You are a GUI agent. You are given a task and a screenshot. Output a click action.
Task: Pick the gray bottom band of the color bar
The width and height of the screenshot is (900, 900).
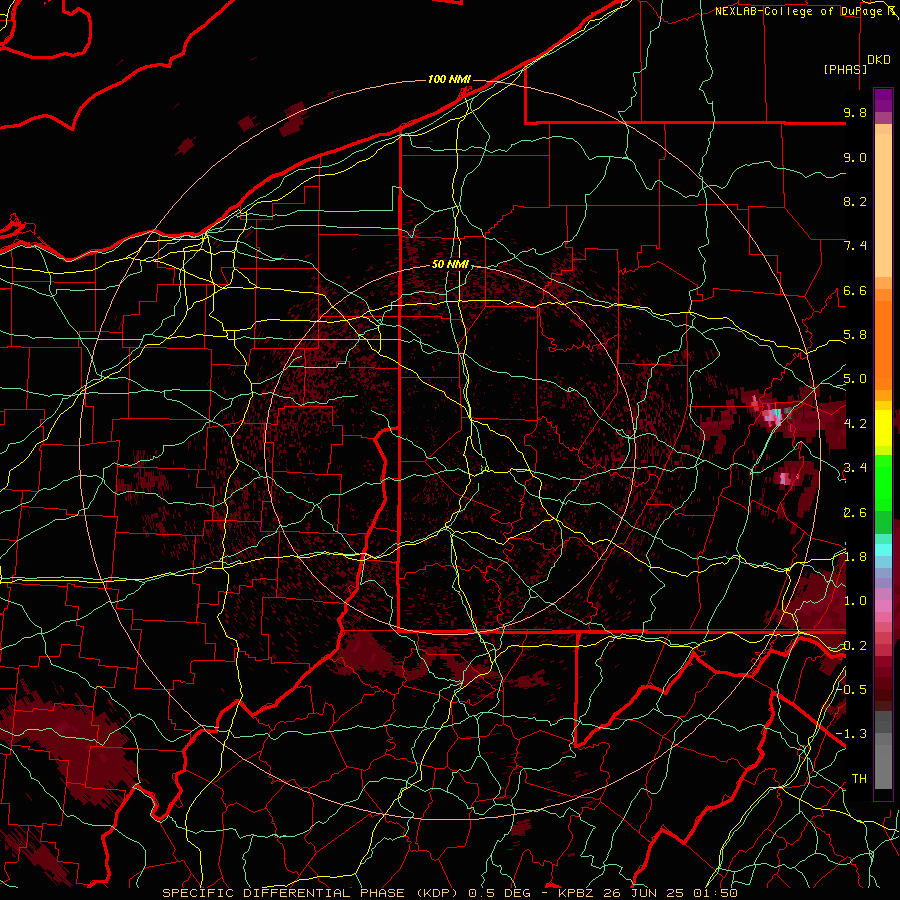(x=883, y=761)
